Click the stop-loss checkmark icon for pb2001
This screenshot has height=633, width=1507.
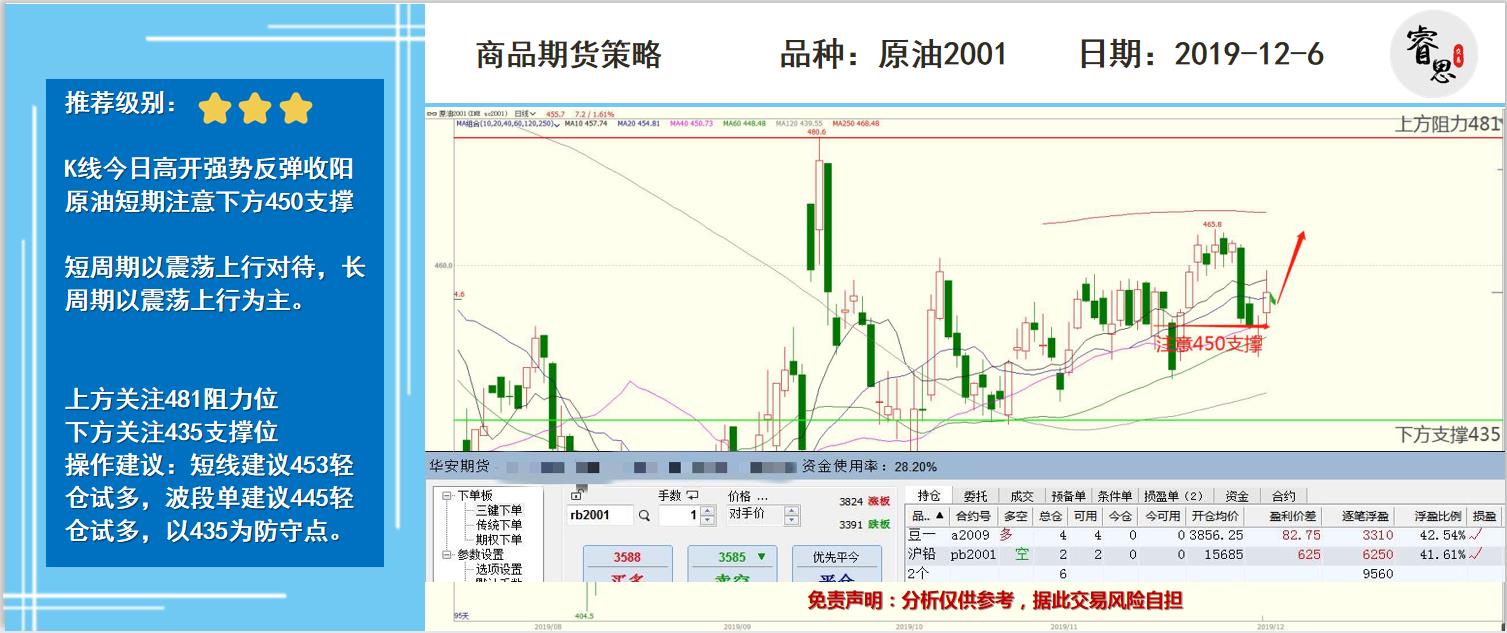coord(1476,554)
